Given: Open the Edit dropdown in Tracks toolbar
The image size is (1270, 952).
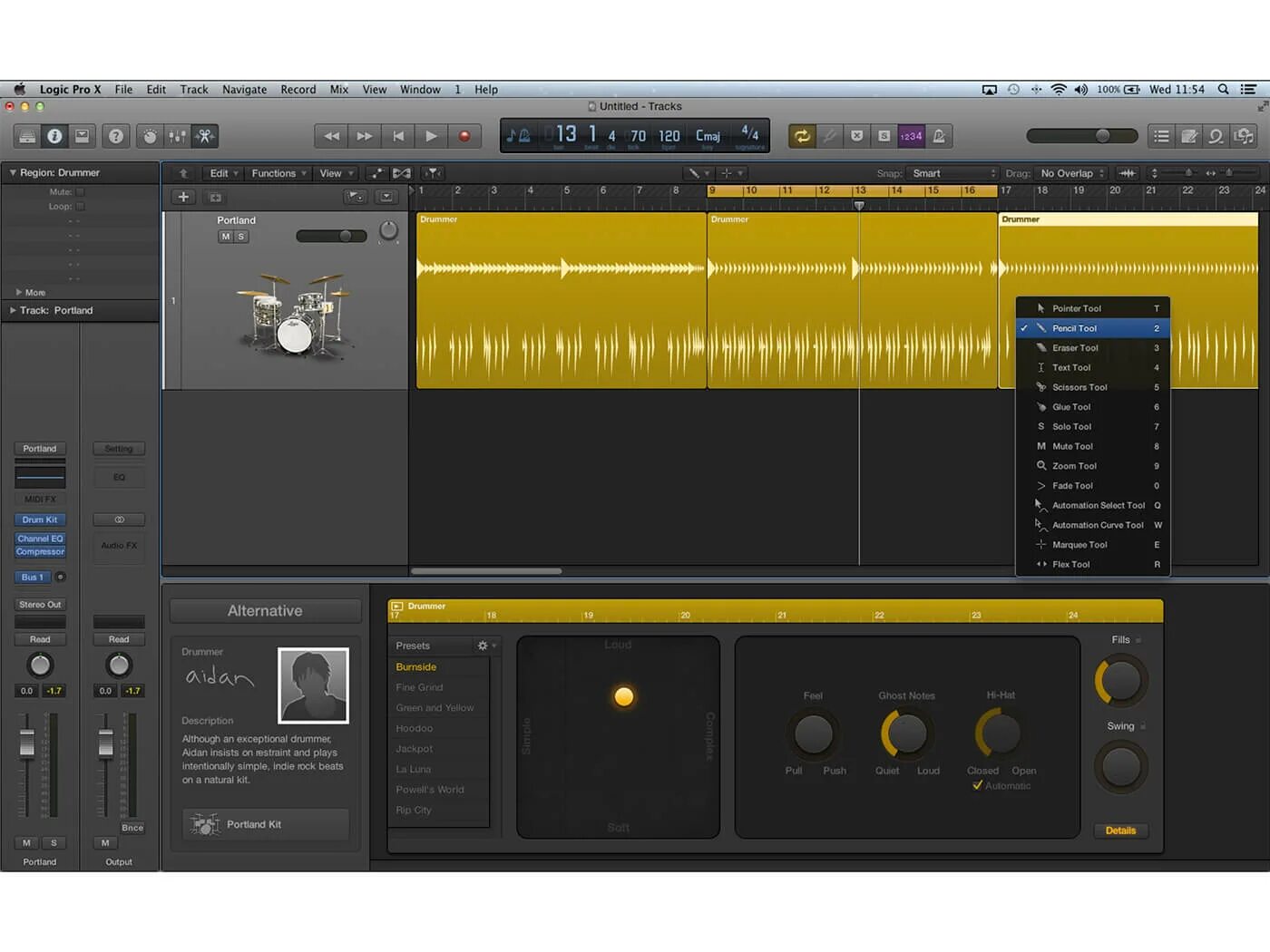Looking at the screenshot, I should point(224,173).
